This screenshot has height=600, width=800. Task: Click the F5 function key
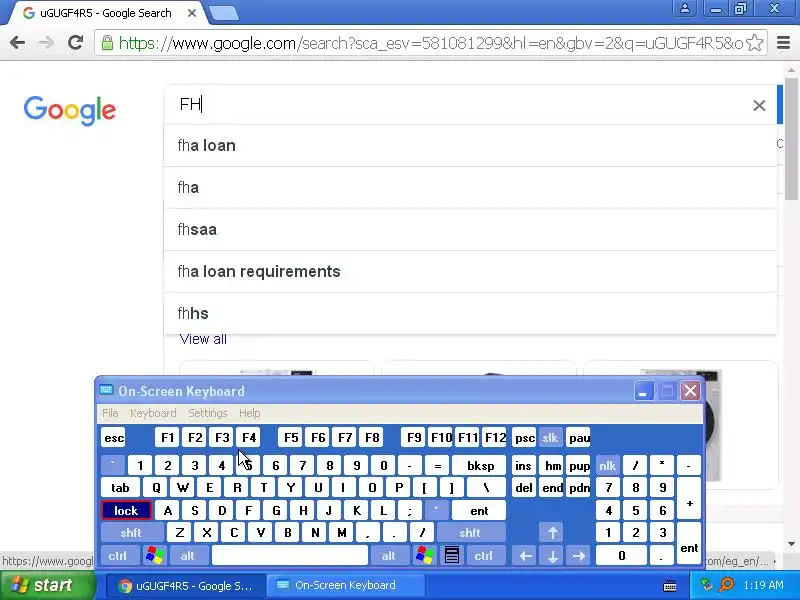click(291, 438)
